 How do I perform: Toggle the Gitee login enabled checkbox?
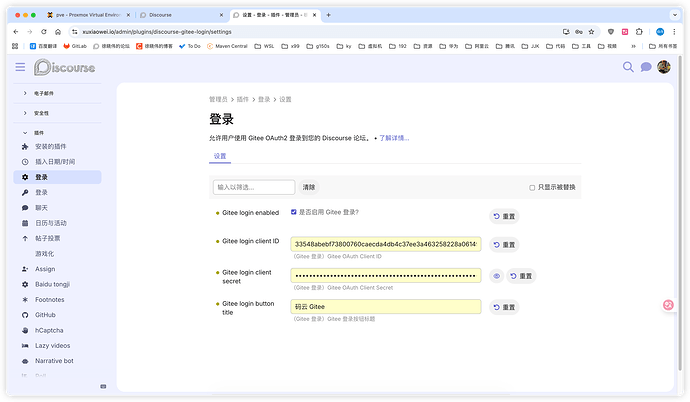(293, 212)
